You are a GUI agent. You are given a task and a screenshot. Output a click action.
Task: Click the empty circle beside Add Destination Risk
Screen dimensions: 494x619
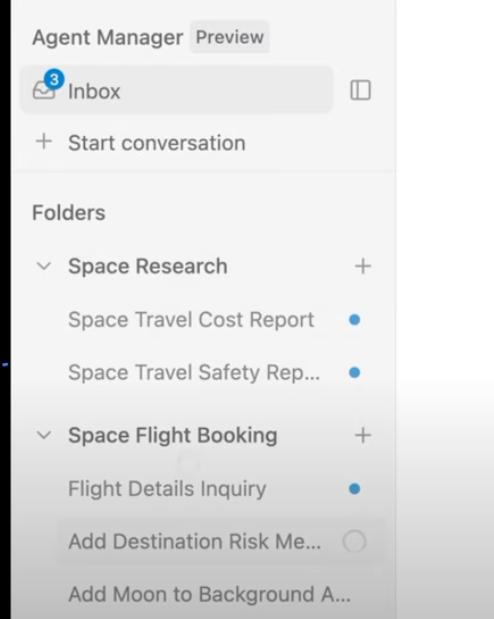point(354,541)
